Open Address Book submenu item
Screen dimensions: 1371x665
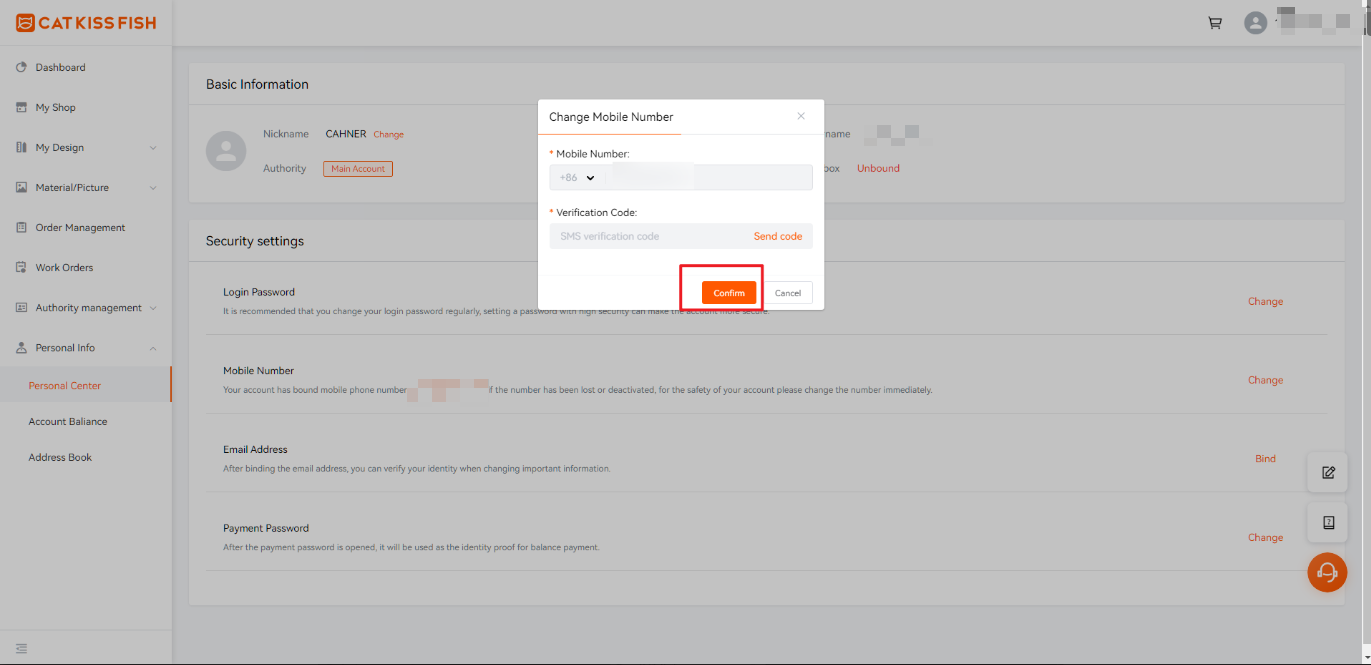[60, 457]
